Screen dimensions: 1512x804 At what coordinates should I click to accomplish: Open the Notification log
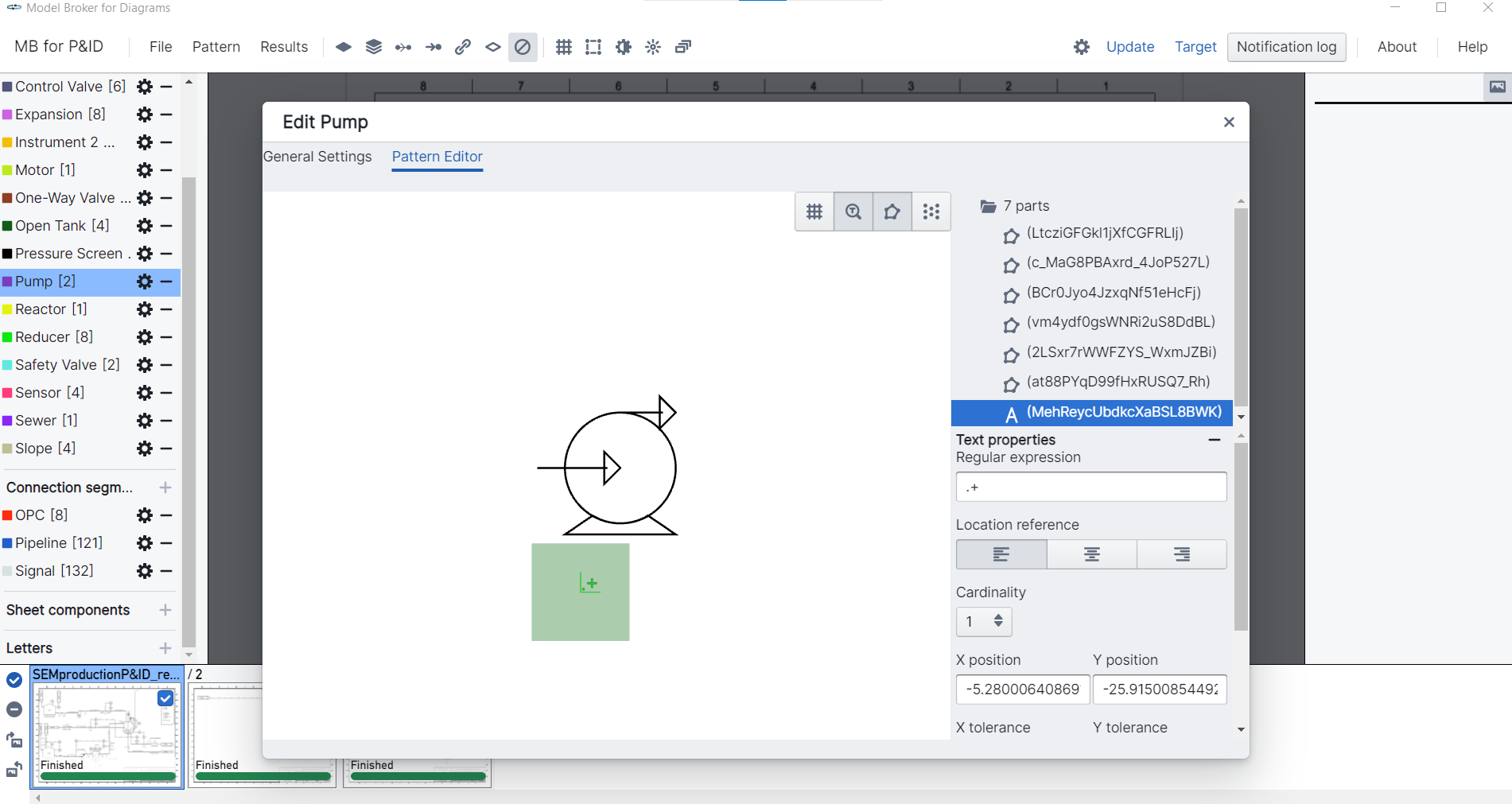pos(1287,47)
